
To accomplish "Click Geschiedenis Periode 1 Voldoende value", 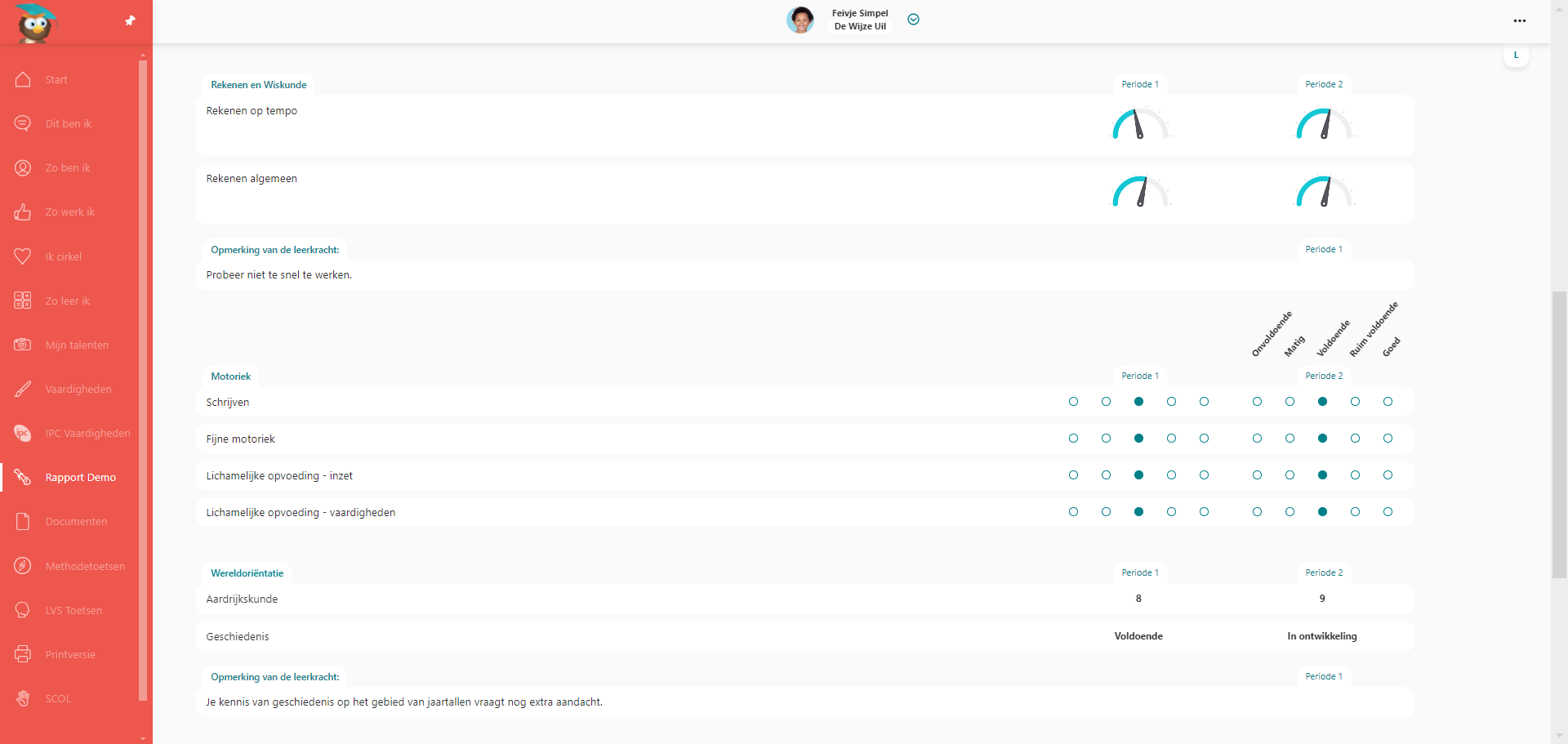I will tap(1138, 636).
